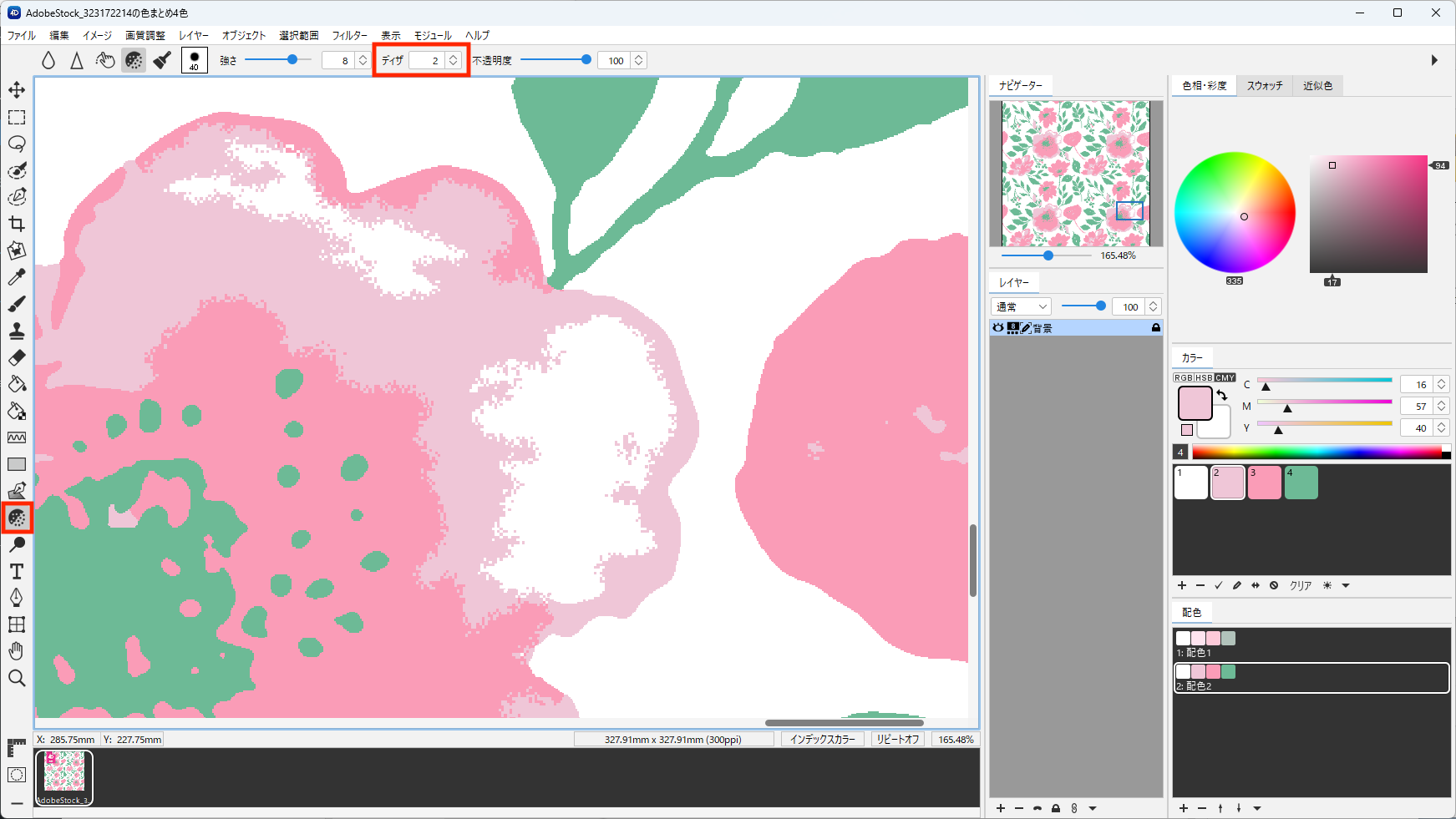This screenshot has width=1456, height=819.
Task: Expand the palette options dropdown arrow beside クリア
Action: [x=1346, y=586]
